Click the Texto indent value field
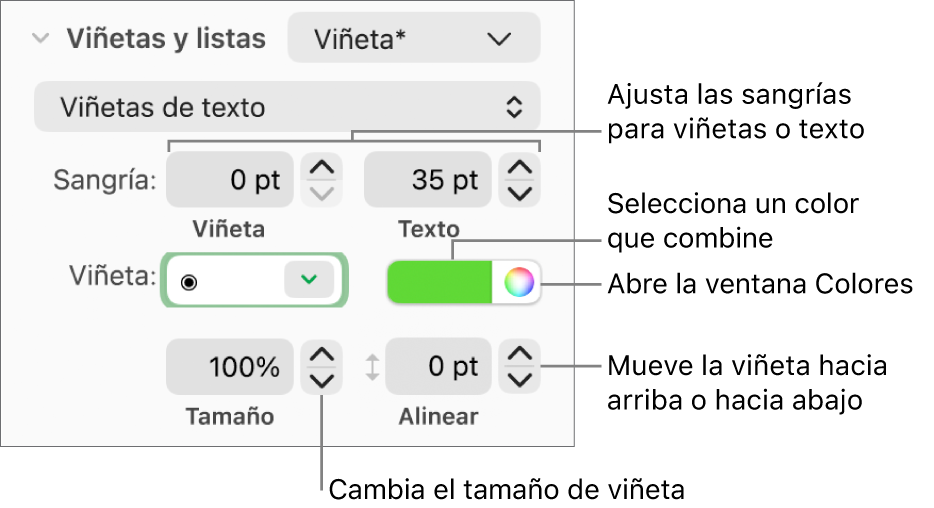 (x=428, y=180)
